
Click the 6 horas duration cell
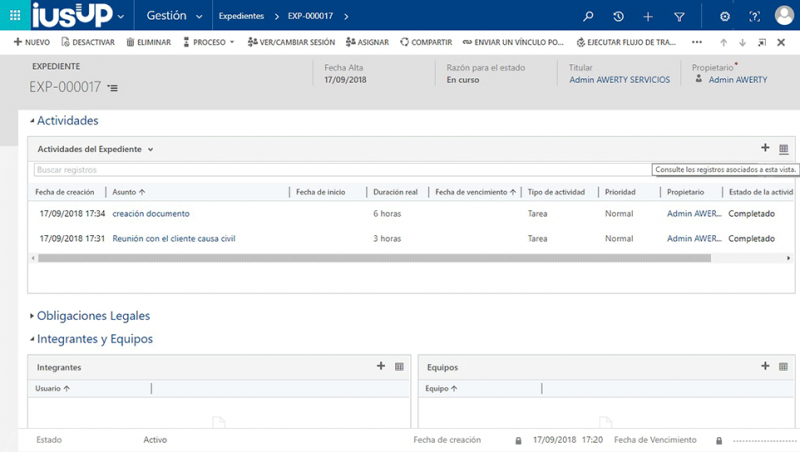[387, 214]
